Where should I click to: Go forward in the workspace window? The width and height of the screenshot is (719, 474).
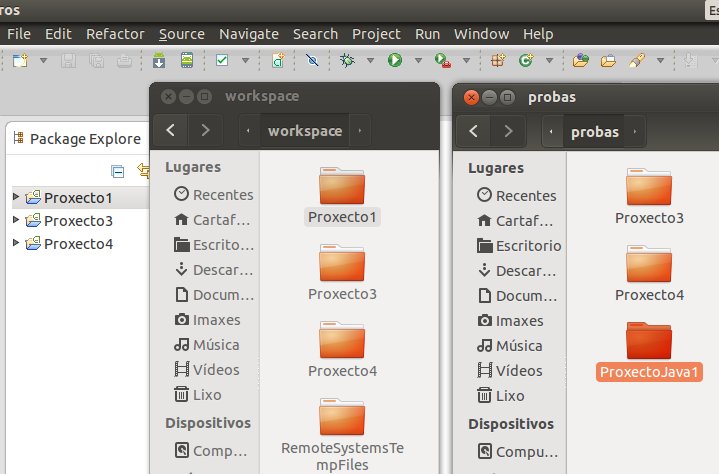(x=205, y=131)
